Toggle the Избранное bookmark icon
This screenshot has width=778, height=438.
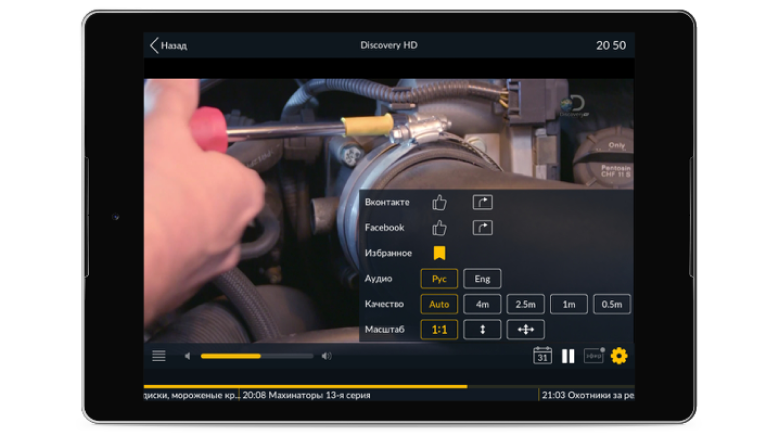coord(439,253)
